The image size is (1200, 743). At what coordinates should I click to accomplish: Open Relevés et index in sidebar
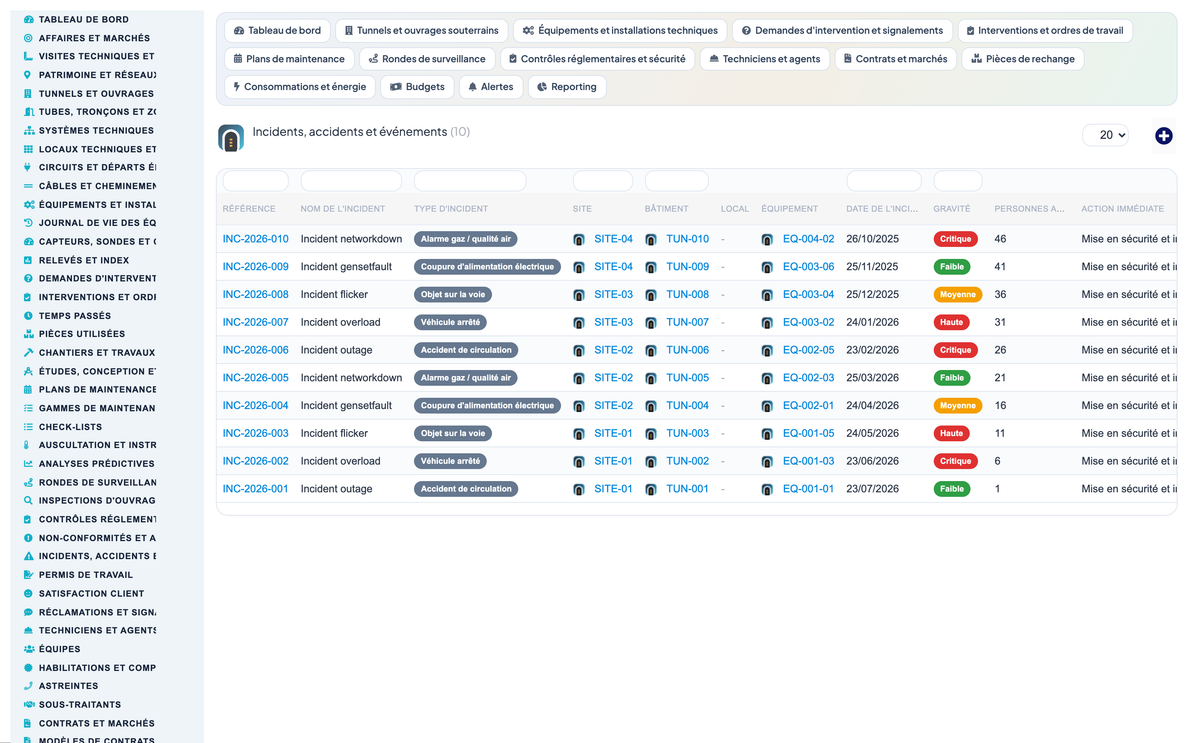pyautogui.click(x=84, y=260)
